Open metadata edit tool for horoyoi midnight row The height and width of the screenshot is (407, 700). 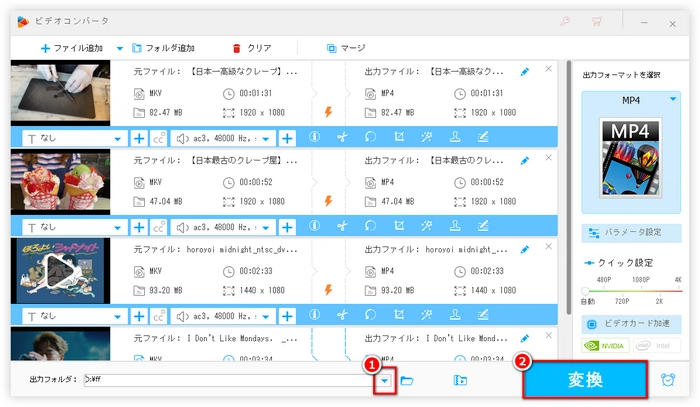(x=483, y=315)
